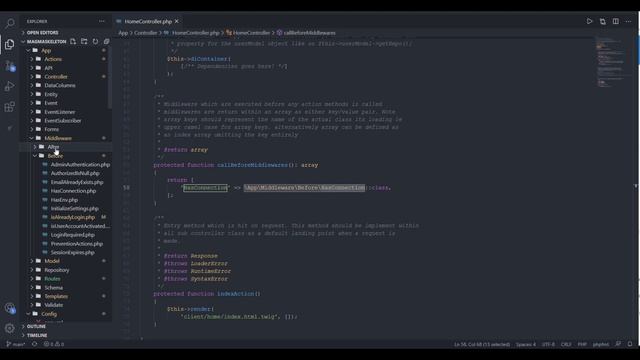This screenshot has width=640, height=360.
Task: Open the Source Control view
Action: [9, 66]
